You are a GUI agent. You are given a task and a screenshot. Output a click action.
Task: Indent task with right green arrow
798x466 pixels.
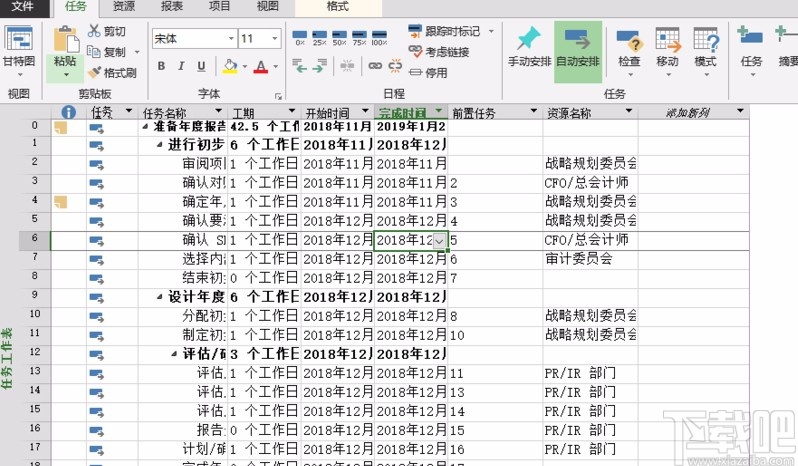pyautogui.click(x=319, y=66)
